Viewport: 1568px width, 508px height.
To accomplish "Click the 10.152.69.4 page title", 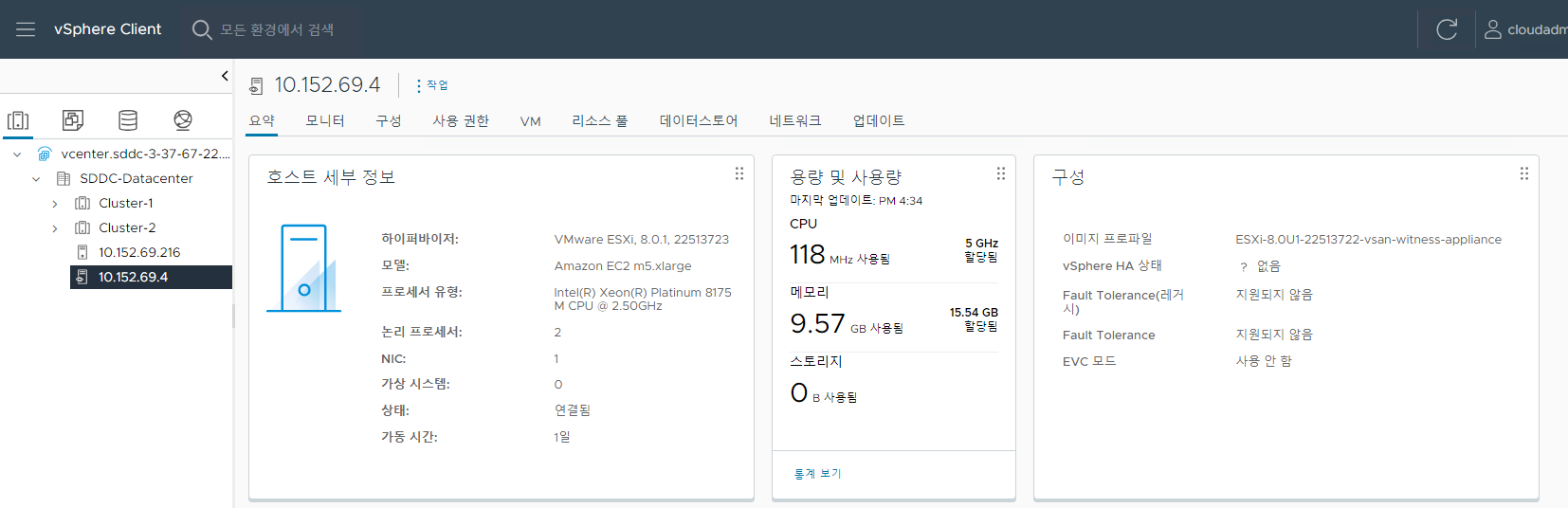I will (x=327, y=85).
